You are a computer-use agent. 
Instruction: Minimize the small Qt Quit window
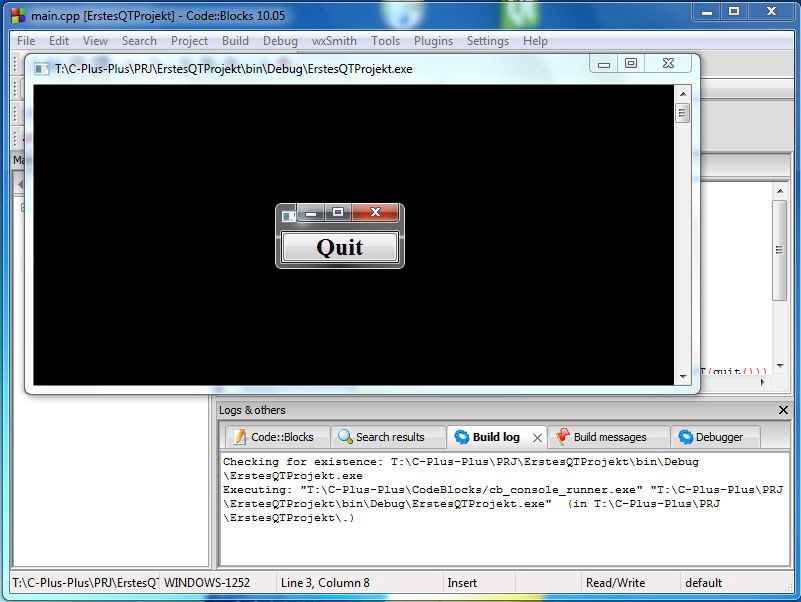pyautogui.click(x=311, y=213)
